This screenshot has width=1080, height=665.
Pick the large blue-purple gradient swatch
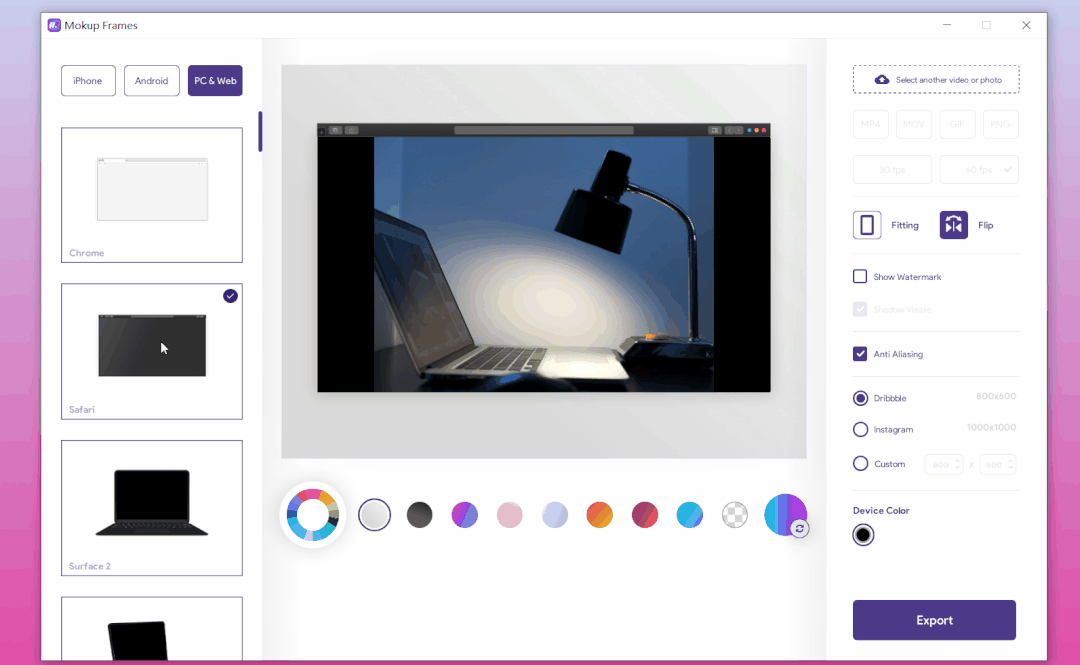tap(785, 514)
